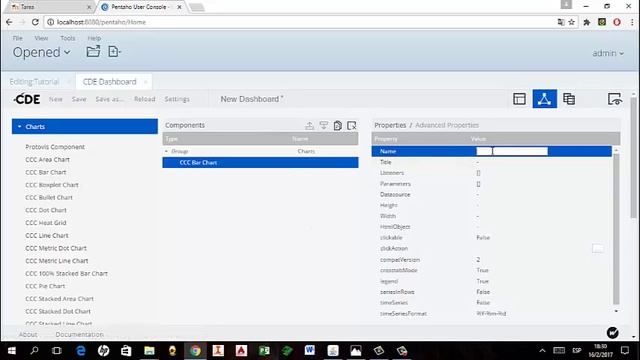Switch to the CDE Dashboard tab
Image resolution: width=640 pixels, height=360 pixels.
(x=109, y=82)
